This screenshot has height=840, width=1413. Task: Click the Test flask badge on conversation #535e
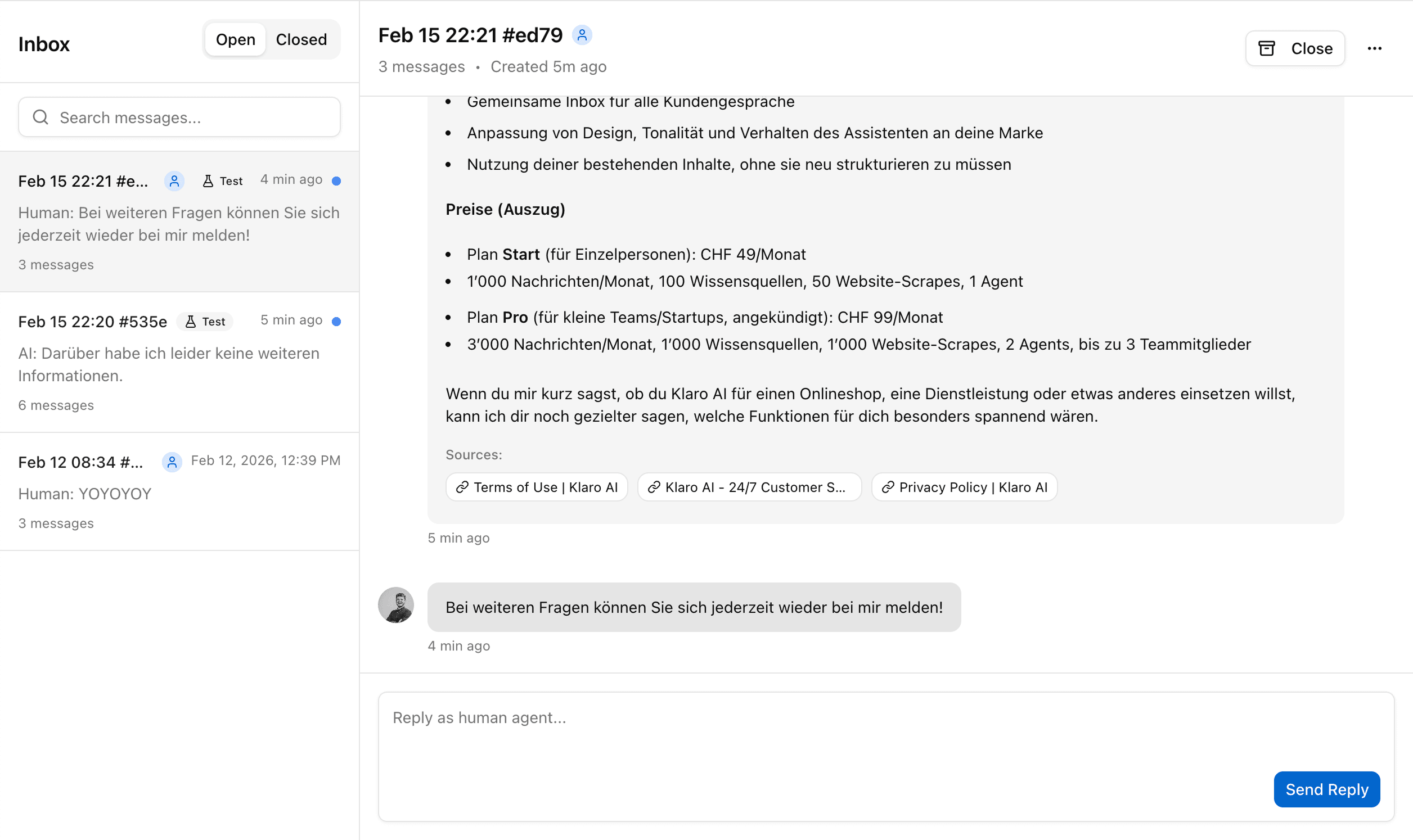pos(205,321)
